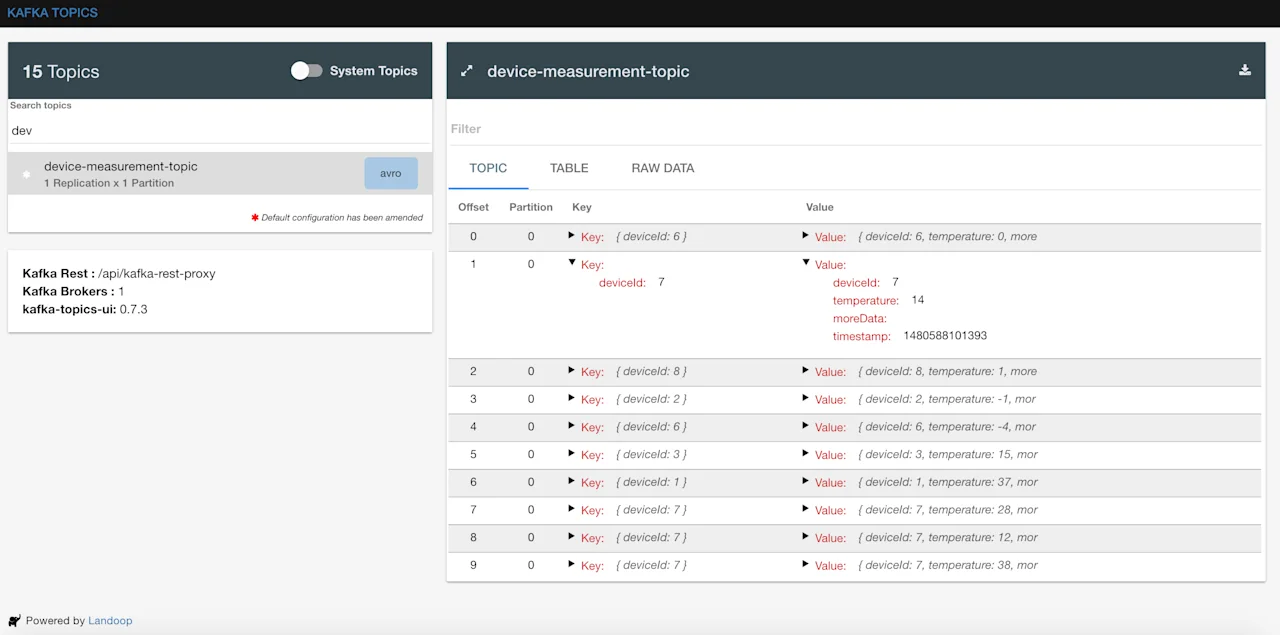Click the Key column header
Viewport: 1280px width, 635px height.
pos(582,207)
